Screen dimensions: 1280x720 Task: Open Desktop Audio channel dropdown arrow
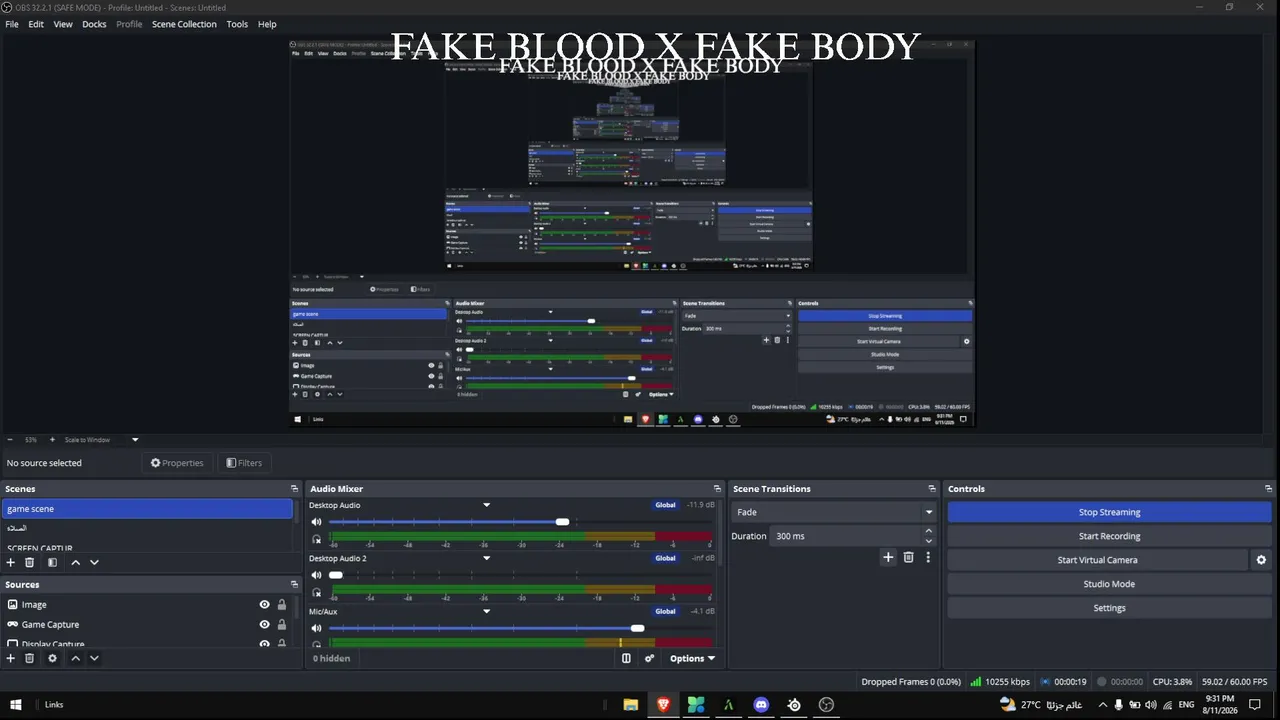coord(487,505)
